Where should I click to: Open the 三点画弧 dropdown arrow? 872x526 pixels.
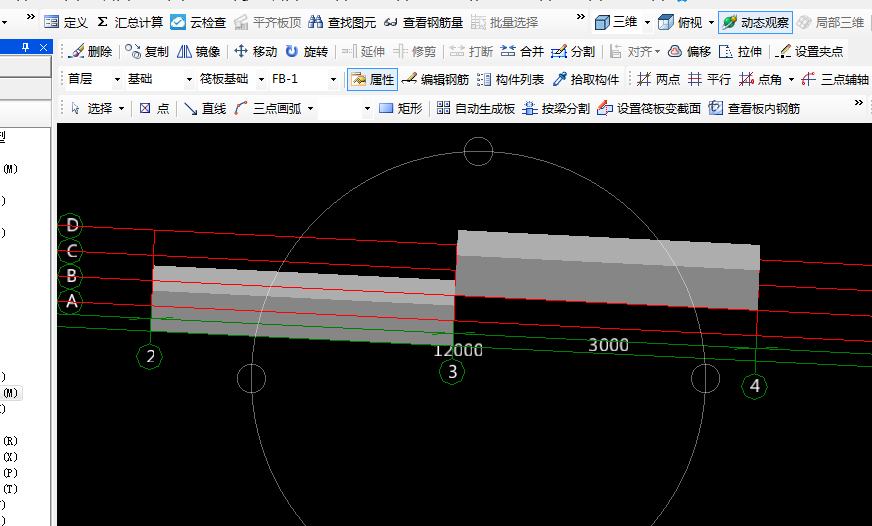(310, 108)
